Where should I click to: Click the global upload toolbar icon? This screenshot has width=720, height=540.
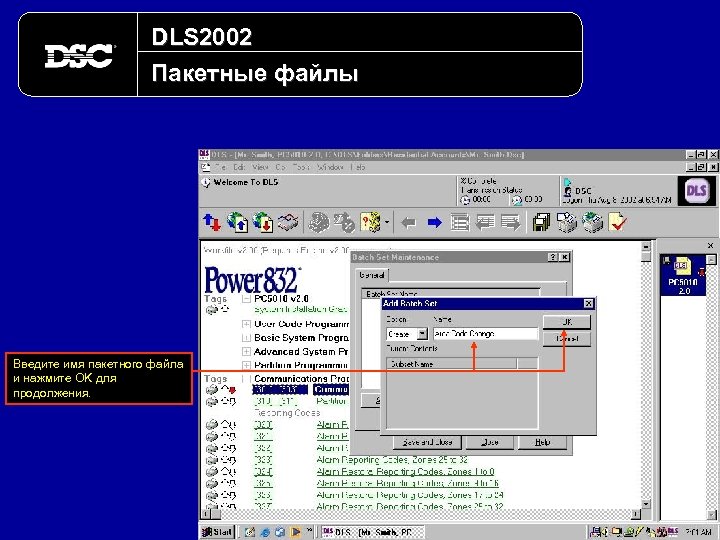tap(237, 223)
